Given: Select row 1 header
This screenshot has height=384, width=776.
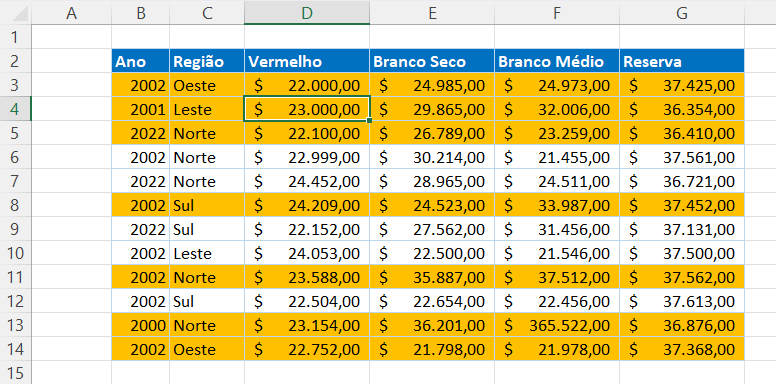Looking at the screenshot, I should (16, 37).
